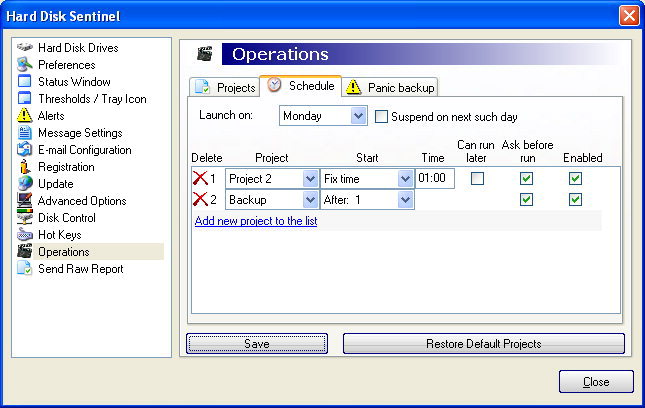The width and height of the screenshot is (645, 408).
Task: Open Send Raw Report page
Action: click(x=81, y=269)
